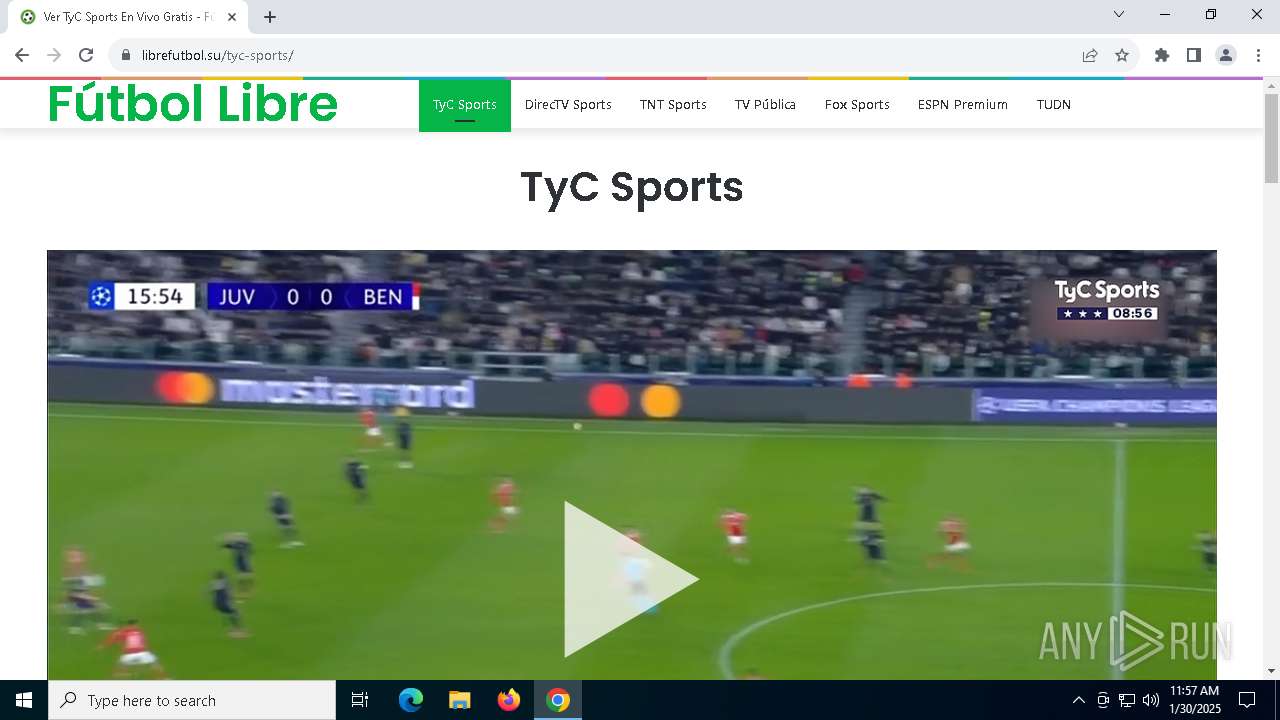The image size is (1280, 720).
Task: Open the network tray icon
Action: coord(1127,700)
